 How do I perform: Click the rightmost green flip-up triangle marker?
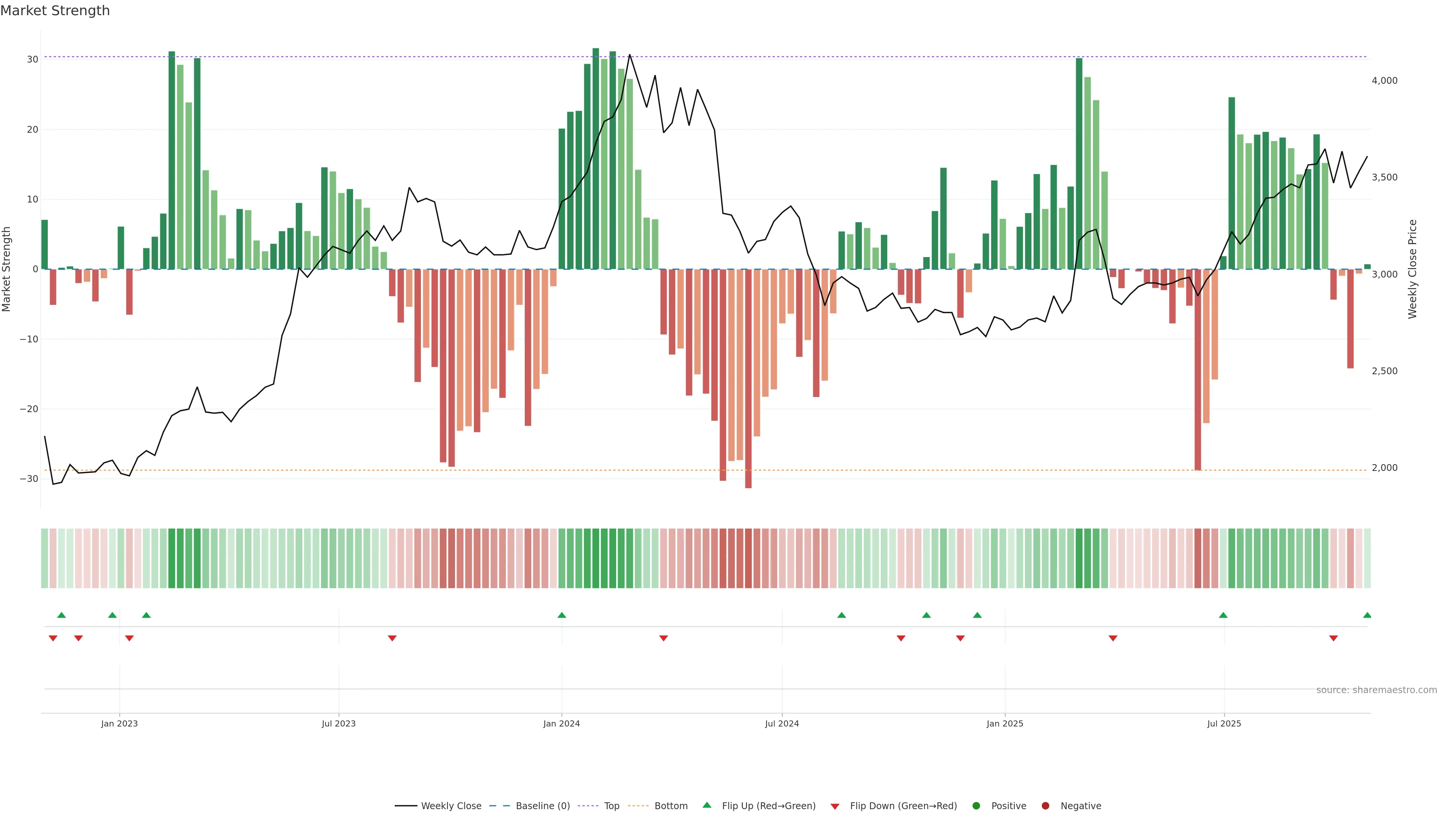tap(1367, 615)
